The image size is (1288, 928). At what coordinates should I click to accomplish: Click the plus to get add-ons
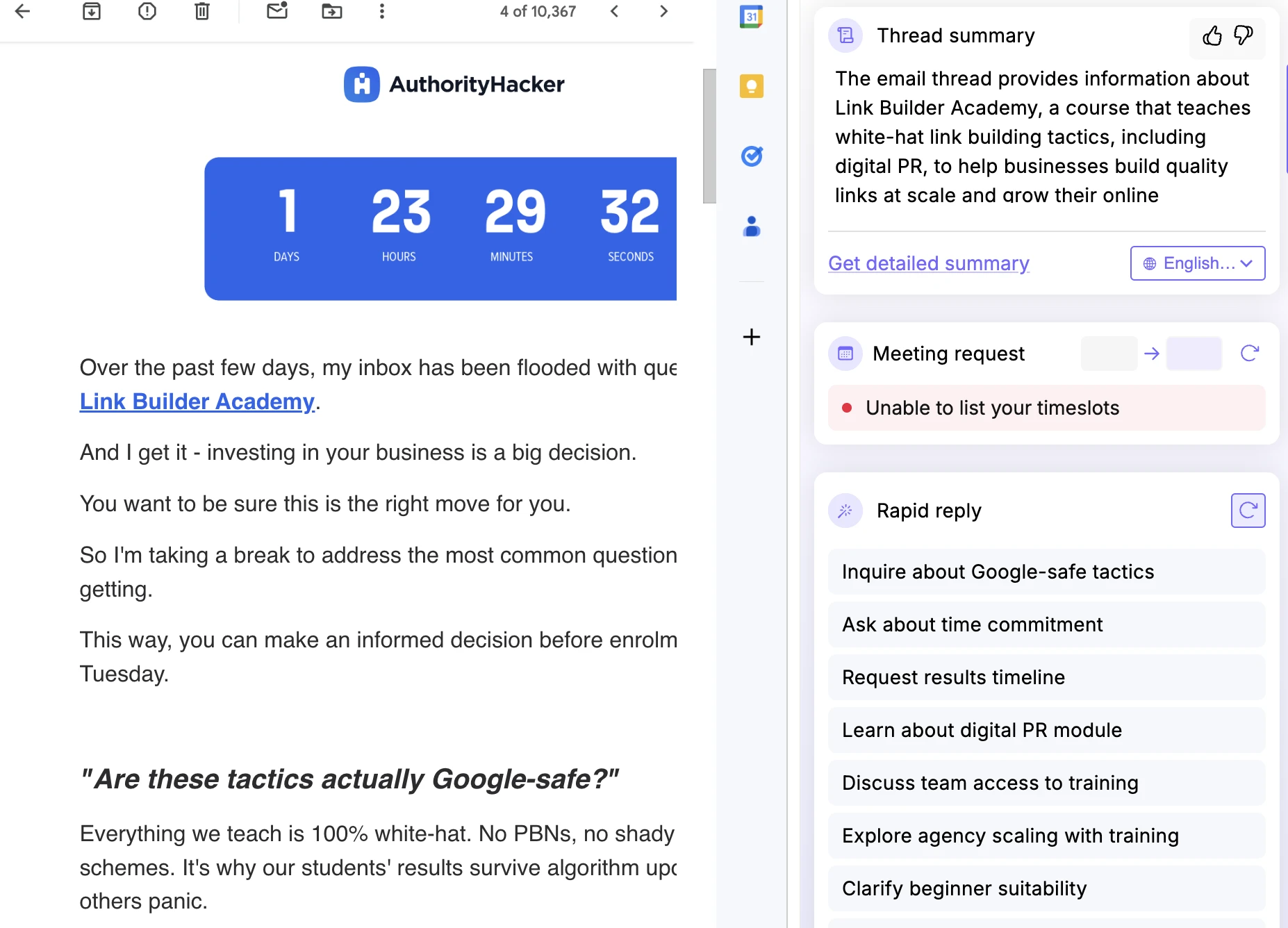pyautogui.click(x=752, y=337)
